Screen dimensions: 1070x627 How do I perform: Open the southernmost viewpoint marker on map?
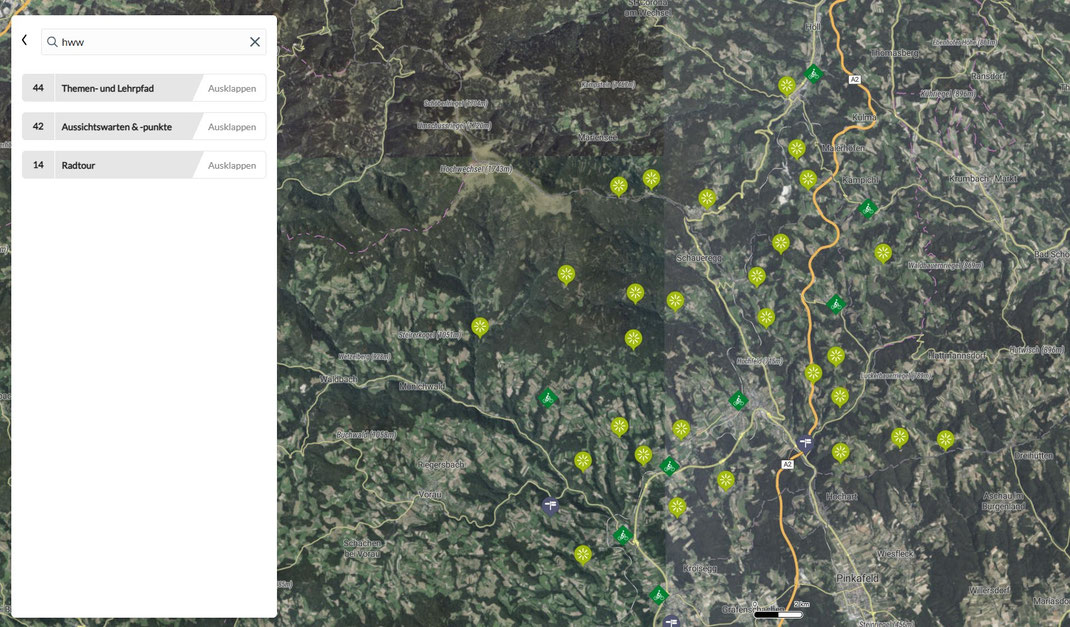point(583,555)
